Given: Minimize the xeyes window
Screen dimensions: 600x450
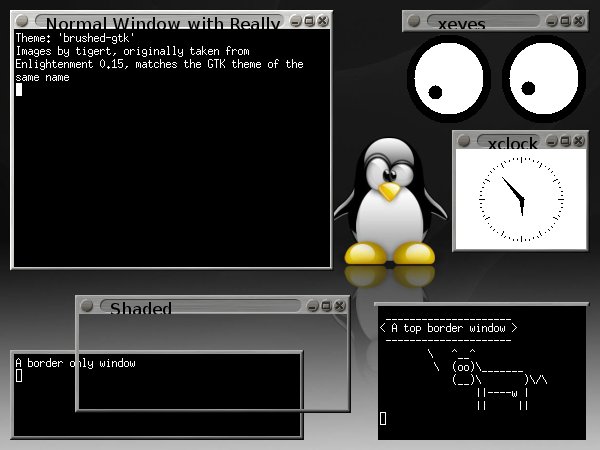Looking at the screenshot, I should [x=551, y=21].
